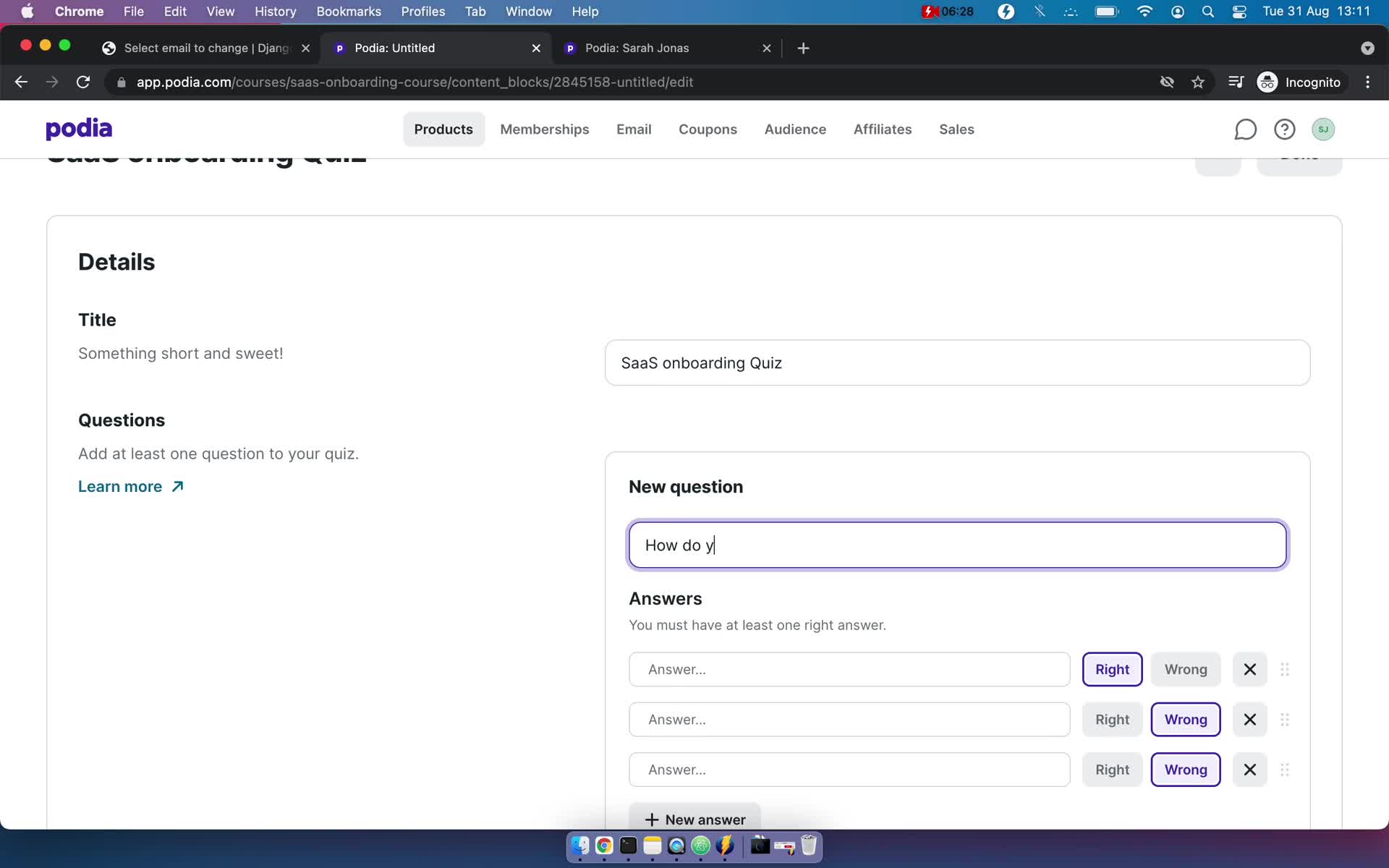Image resolution: width=1389 pixels, height=868 pixels.
Task: Click the reload/refresh page icon
Action: coord(85,82)
